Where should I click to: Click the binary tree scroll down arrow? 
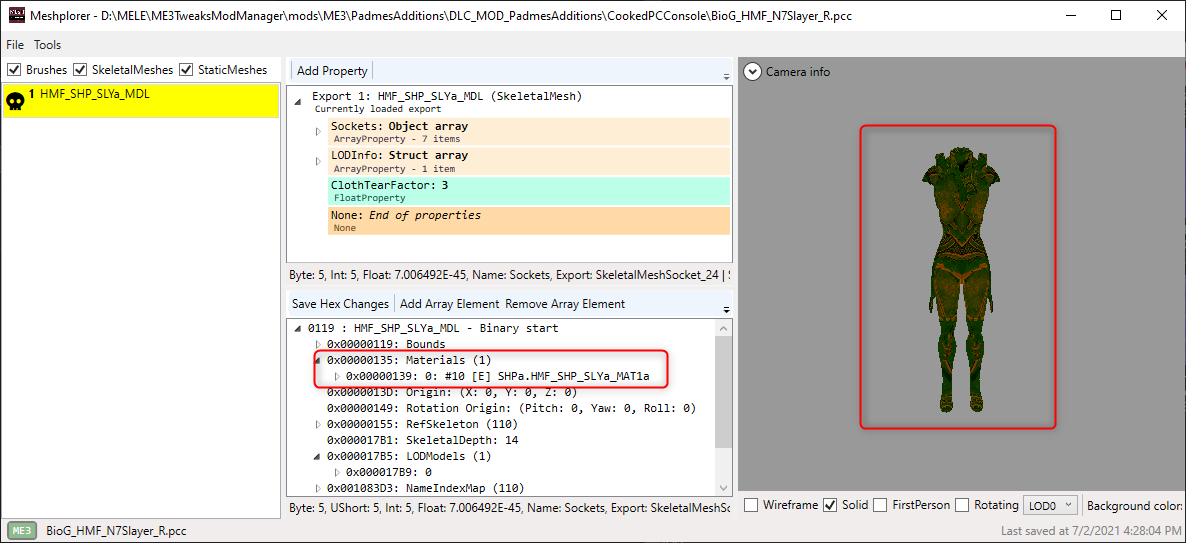click(x=723, y=488)
